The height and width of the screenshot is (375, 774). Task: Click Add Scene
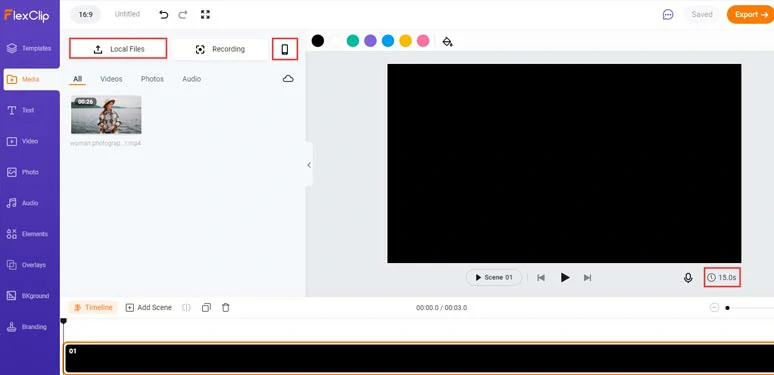pos(149,307)
